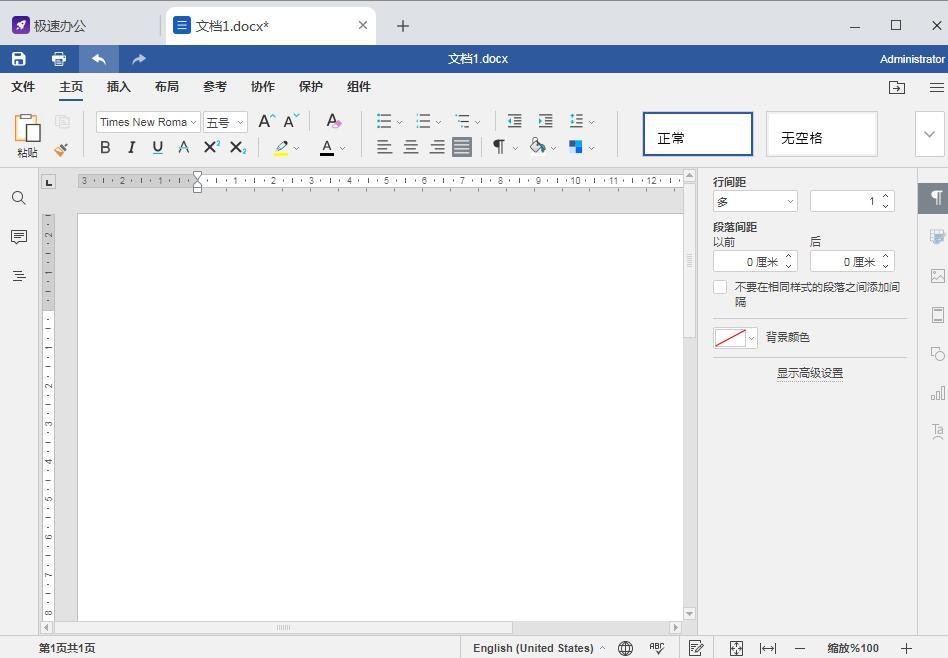948x658 pixels.
Task: Switch to the 布局 tab
Action: pyautogui.click(x=167, y=87)
